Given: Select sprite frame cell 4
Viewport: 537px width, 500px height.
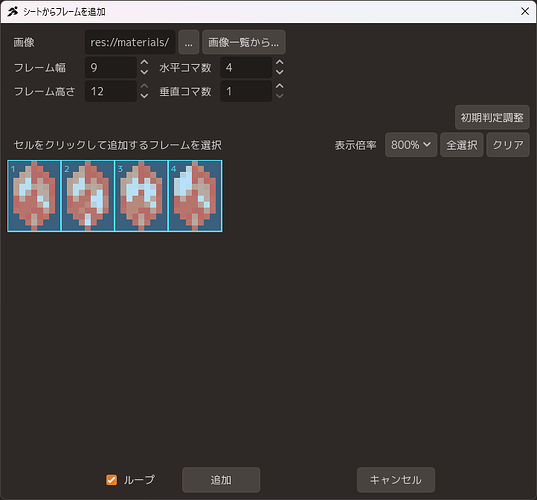Looking at the screenshot, I should [x=195, y=196].
